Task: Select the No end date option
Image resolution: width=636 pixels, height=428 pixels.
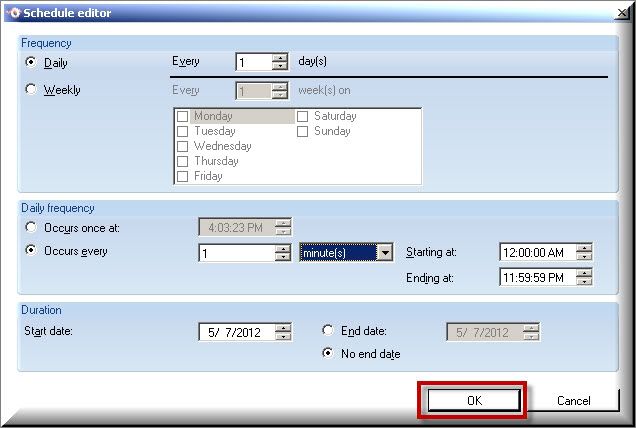Action: tap(328, 353)
